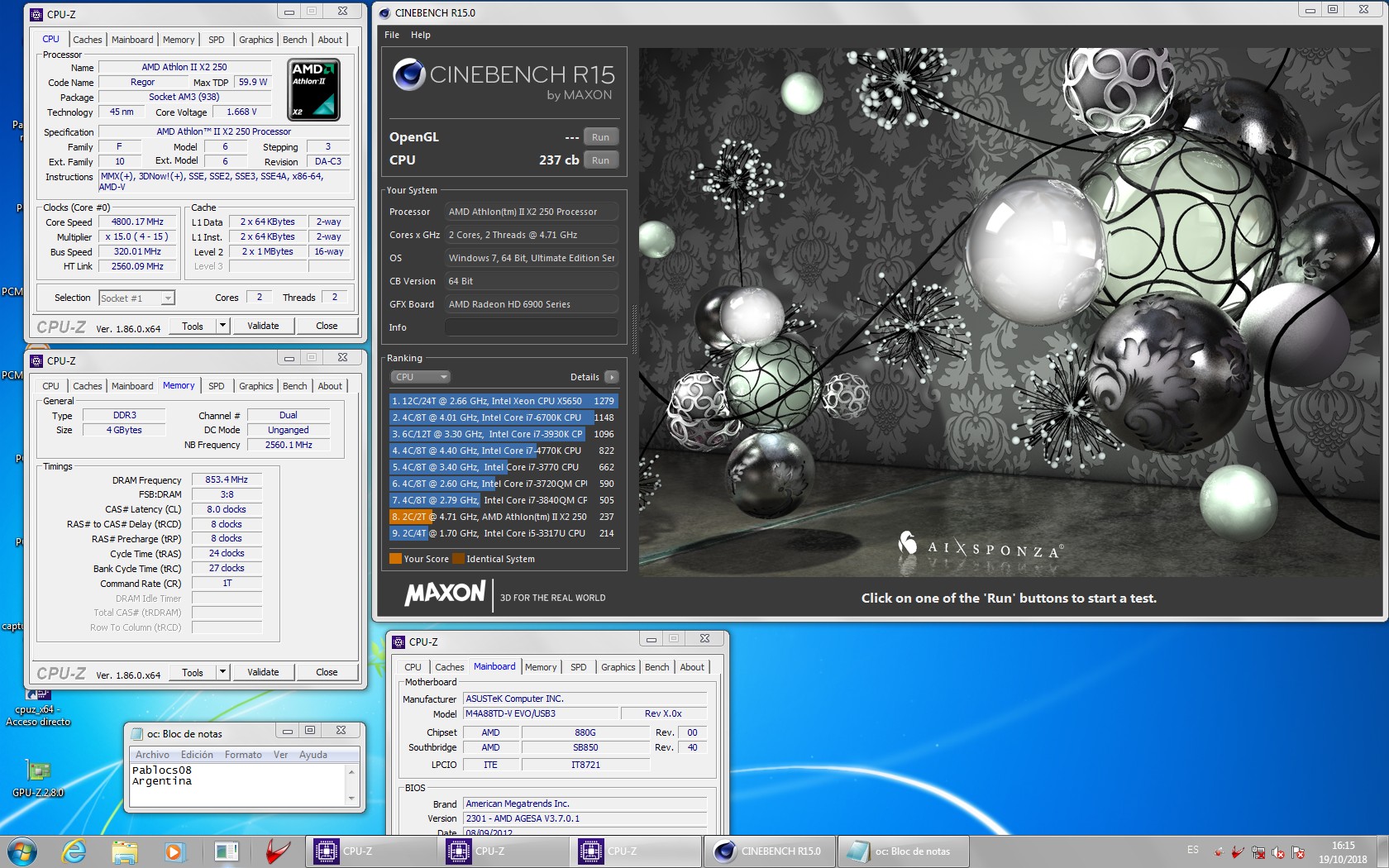This screenshot has width=1389, height=868.
Task: Select the Mainboard tab in the Memory CPU-Z window
Action: coord(132,386)
